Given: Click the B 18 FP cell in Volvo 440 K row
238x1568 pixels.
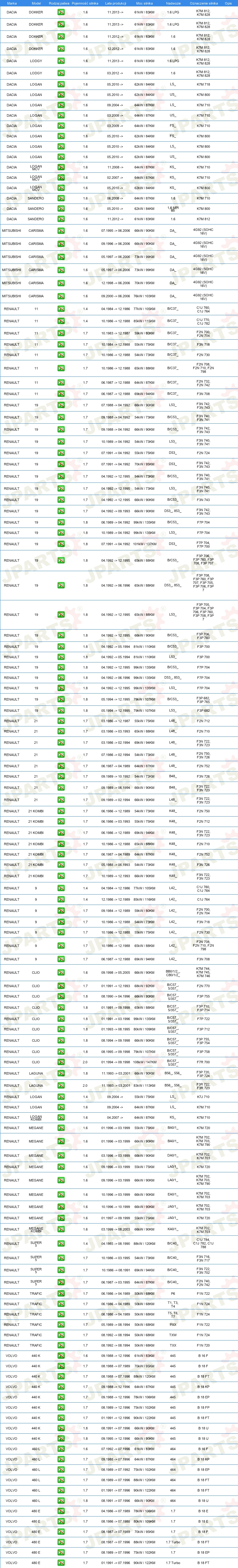Looking at the screenshot, I should (203, 1407).
